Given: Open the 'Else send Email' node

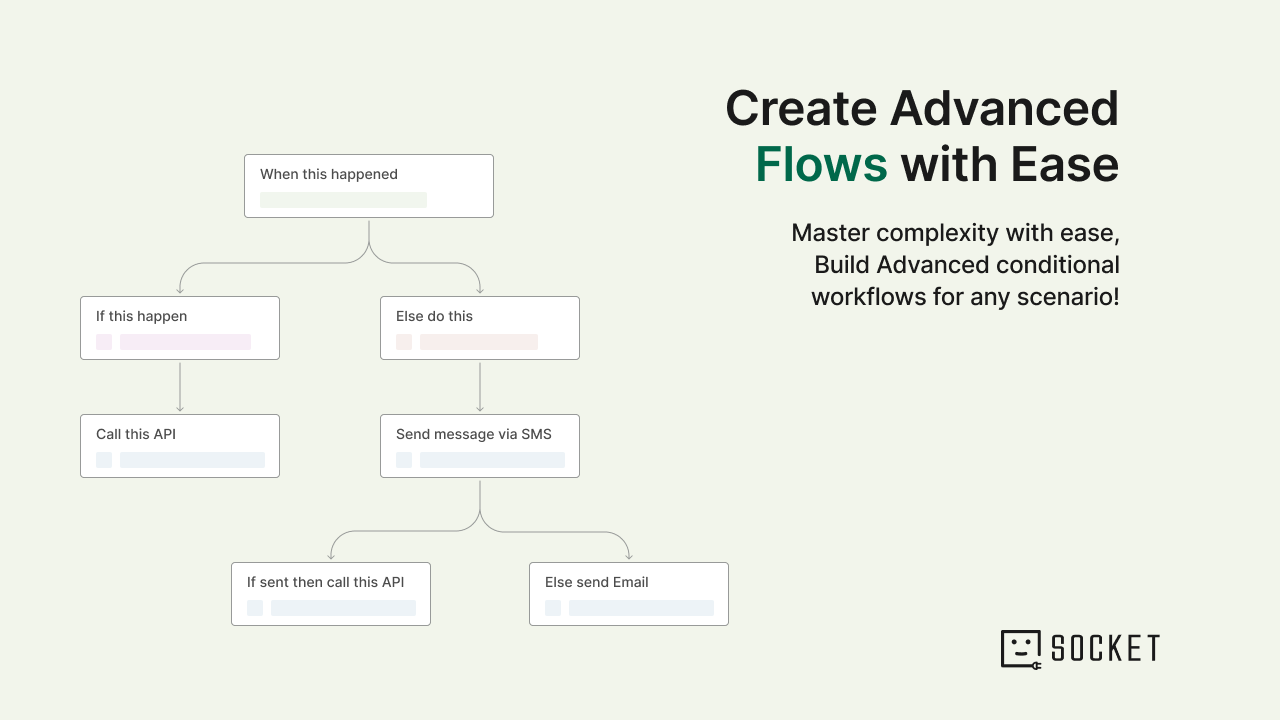Looking at the screenshot, I should pyautogui.click(x=629, y=594).
